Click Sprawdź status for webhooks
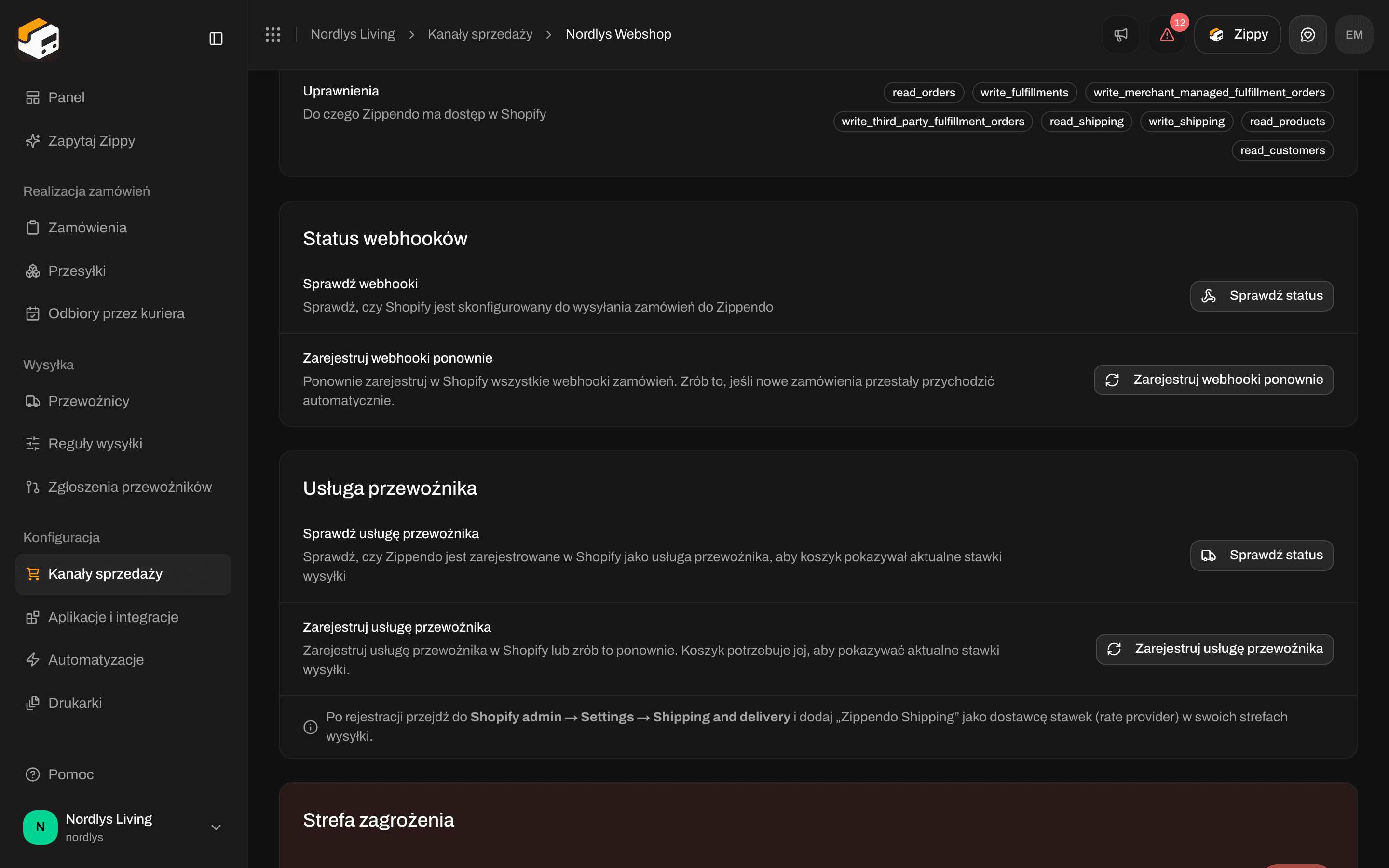 coord(1262,296)
